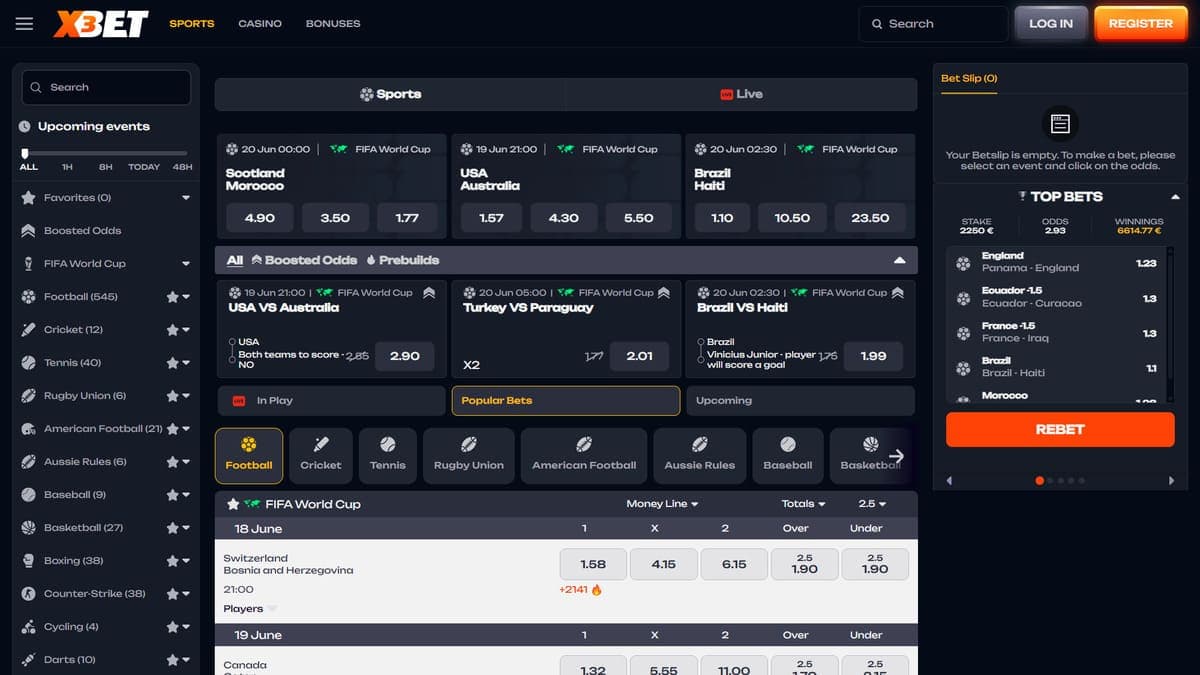
Task: Click the Boosted Odds sidebar icon
Action: (x=28, y=230)
